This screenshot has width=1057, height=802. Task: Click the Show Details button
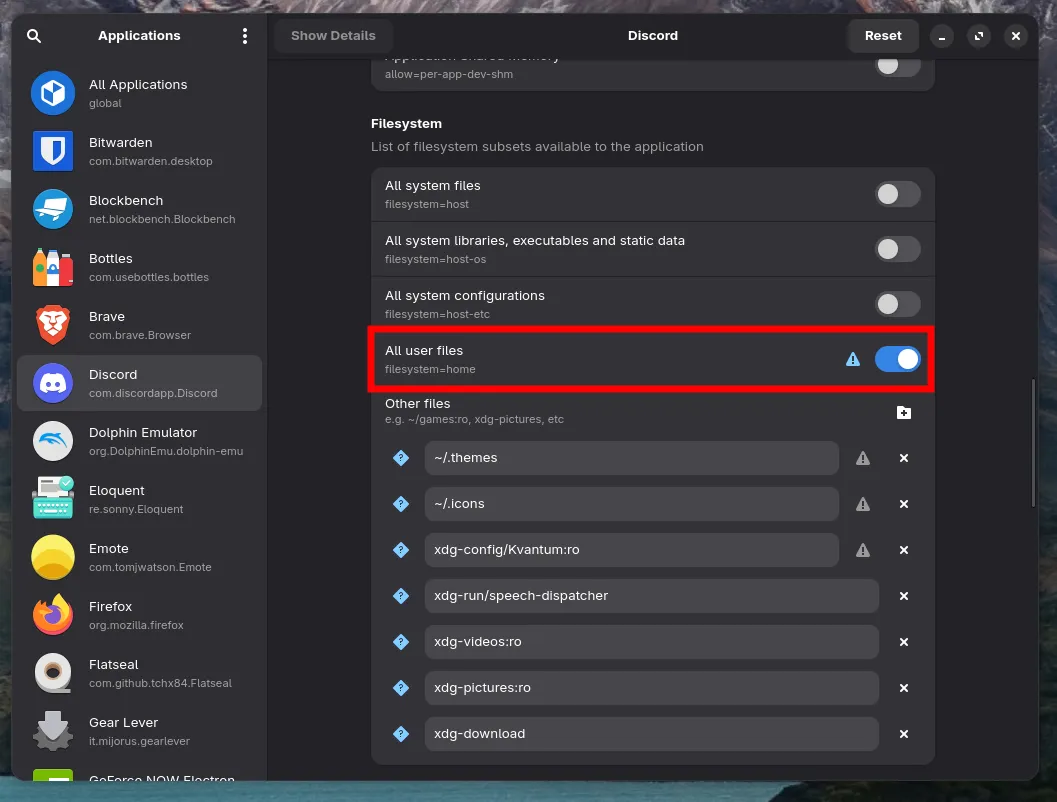(333, 35)
